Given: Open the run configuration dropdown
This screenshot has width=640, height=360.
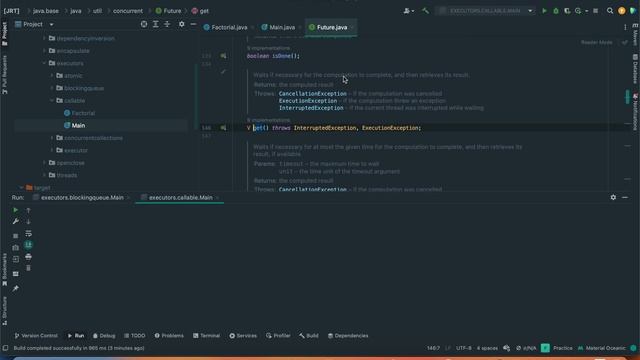Looking at the screenshot, I should 530,11.
